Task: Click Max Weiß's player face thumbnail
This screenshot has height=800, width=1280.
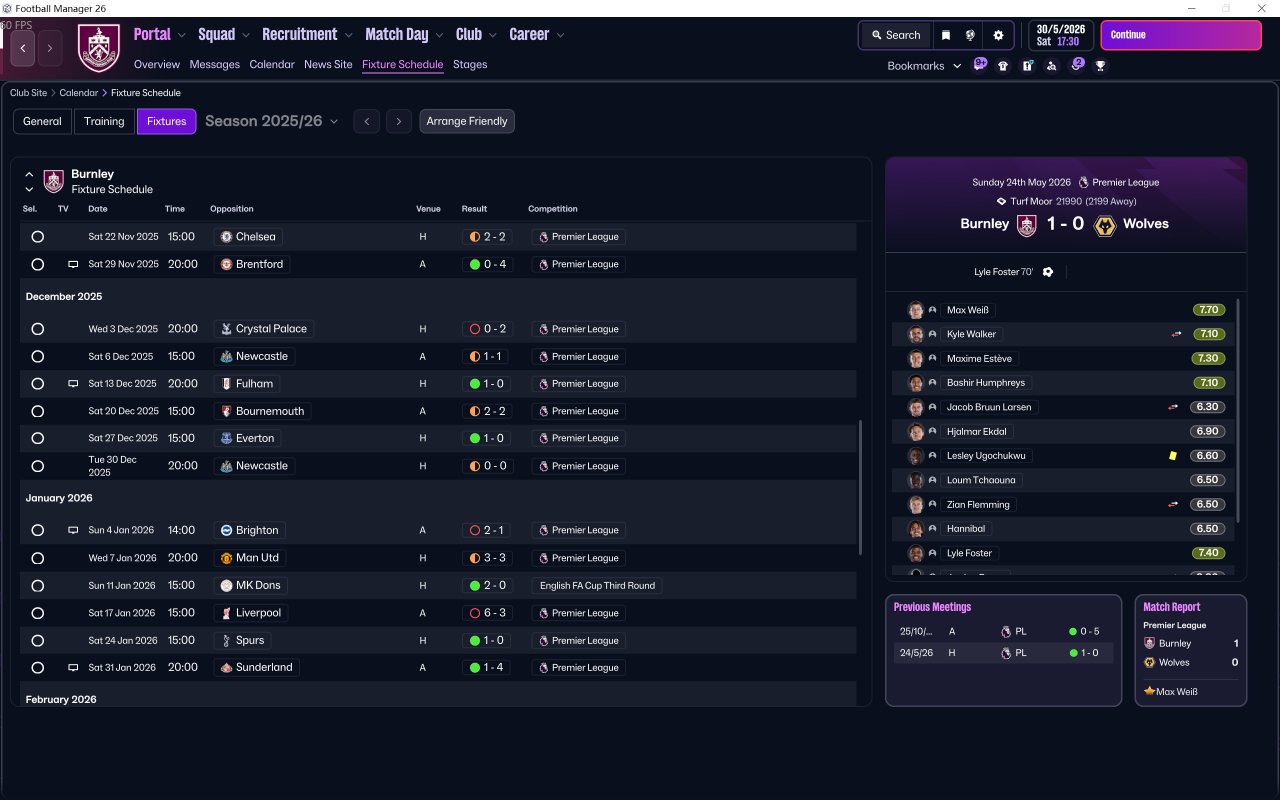Action: coord(915,310)
